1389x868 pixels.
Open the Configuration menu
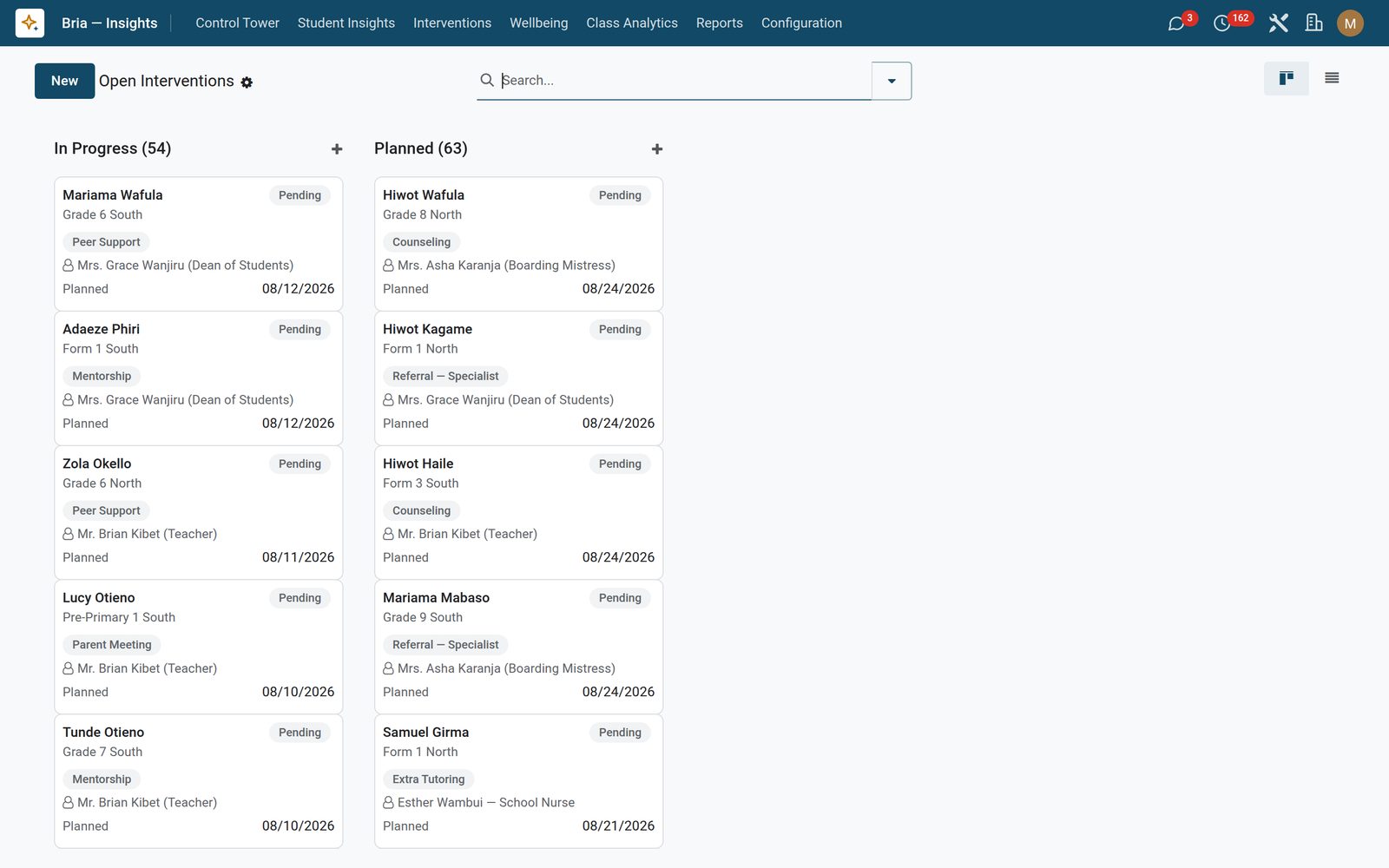click(801, 23)
